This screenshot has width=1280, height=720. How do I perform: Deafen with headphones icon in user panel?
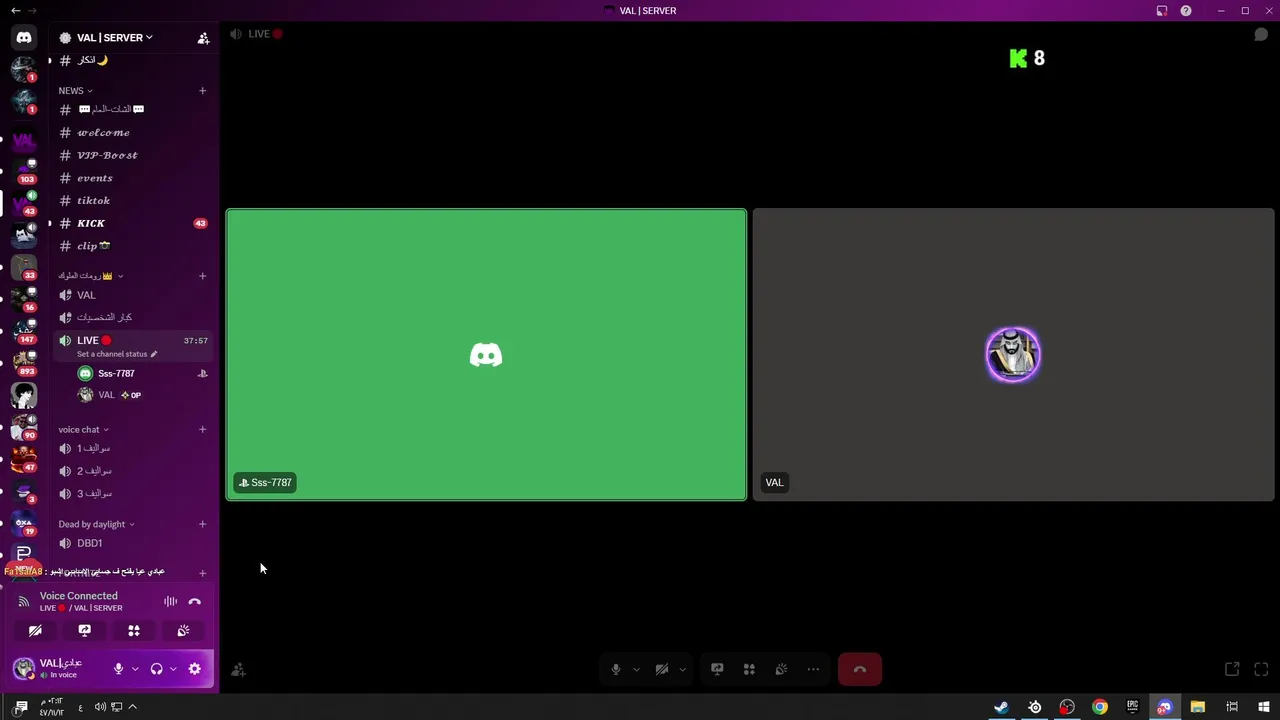(156, 669)
